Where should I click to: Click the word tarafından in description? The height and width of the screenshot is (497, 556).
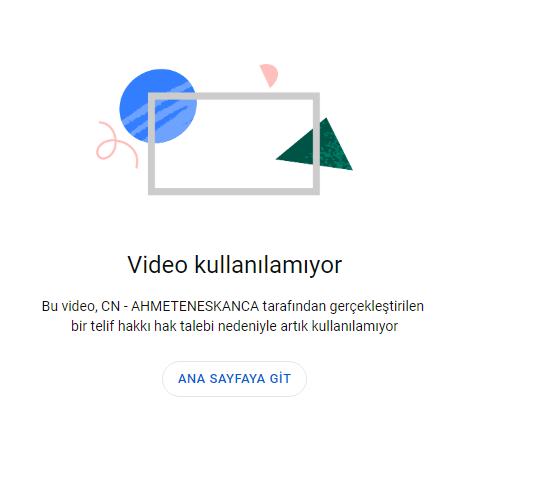294,306
